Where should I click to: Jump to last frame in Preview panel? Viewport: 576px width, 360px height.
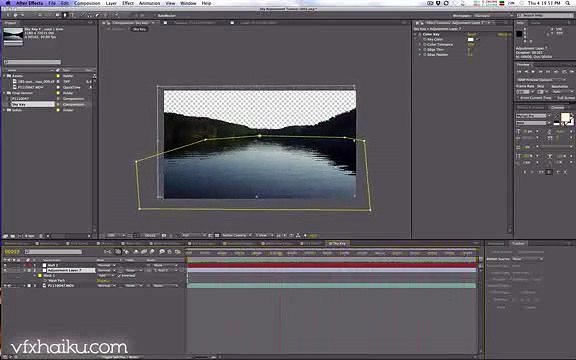[548, 72]
